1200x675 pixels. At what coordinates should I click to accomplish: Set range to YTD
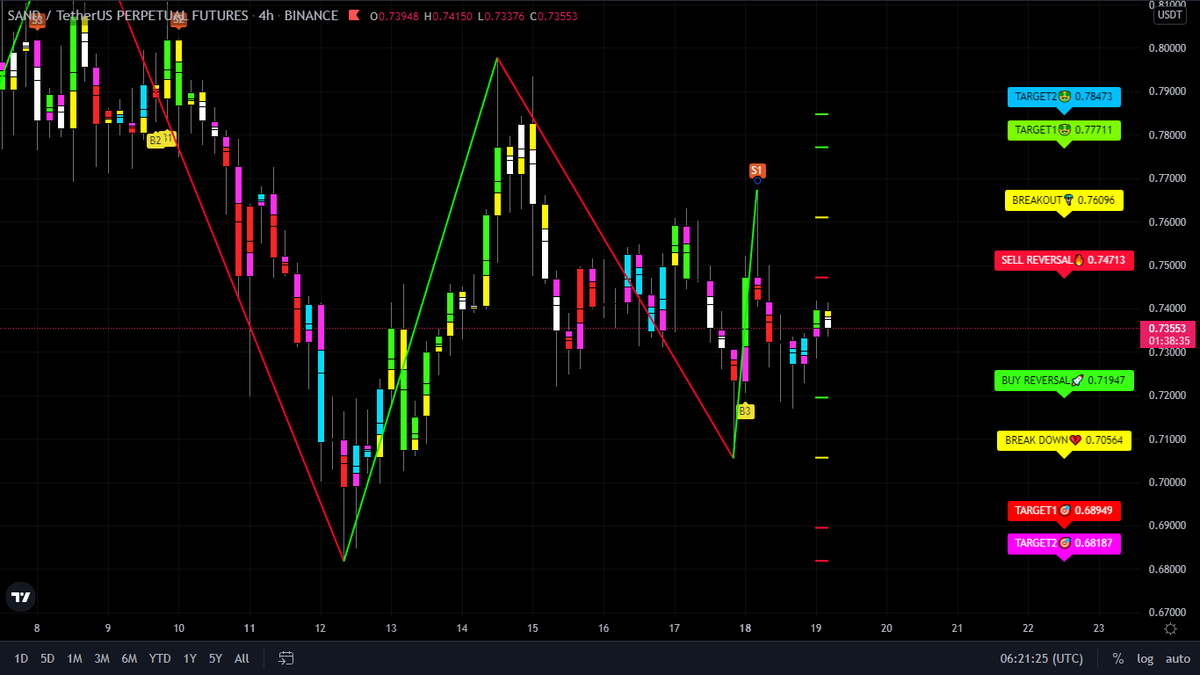[x=160, y=658]
